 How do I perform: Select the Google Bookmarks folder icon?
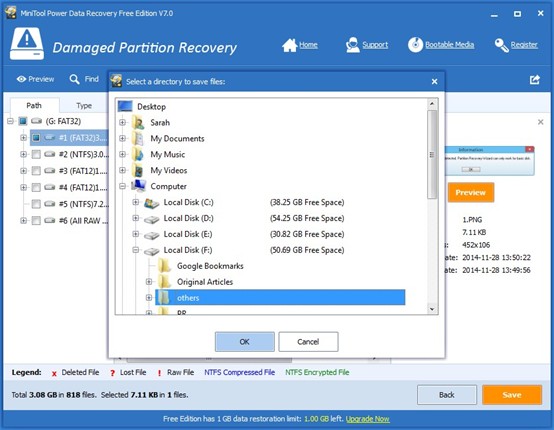(165, 266)
